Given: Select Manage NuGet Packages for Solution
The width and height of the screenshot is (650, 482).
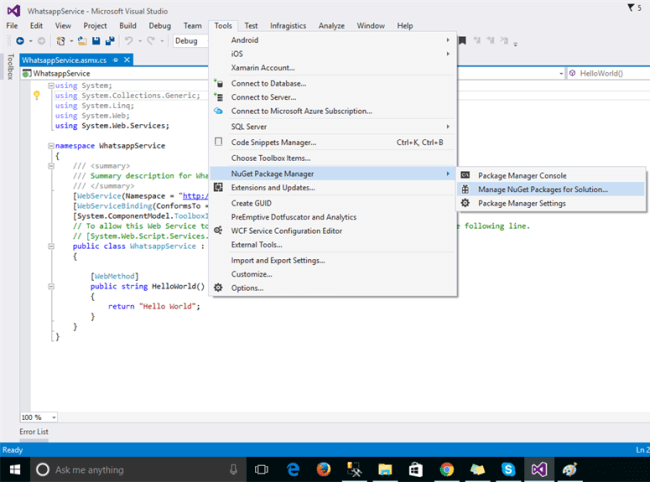Looking at the screenshot, I should 542,189.
